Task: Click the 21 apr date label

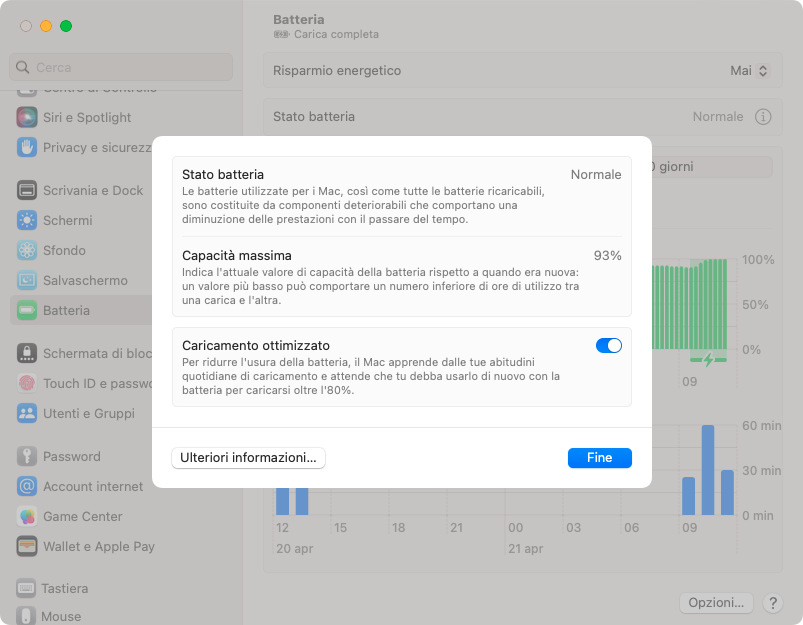Action: (x=525, y=549)
